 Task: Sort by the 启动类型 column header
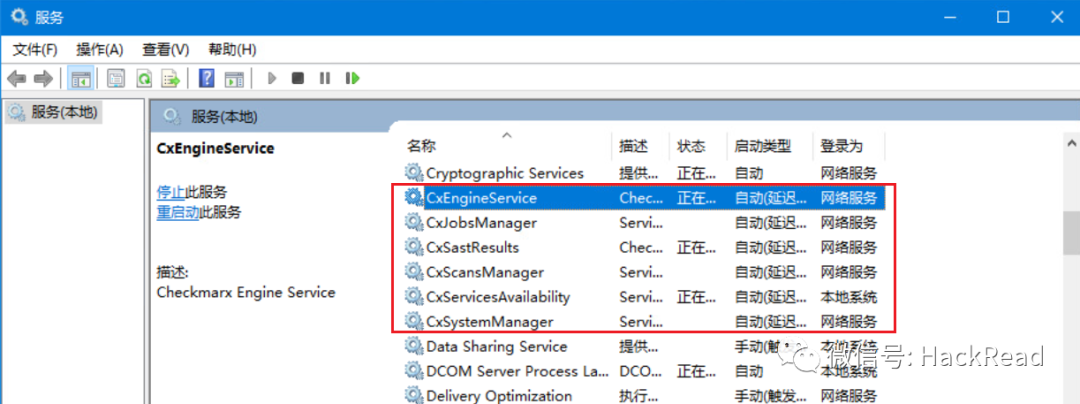(x=770, y=146)
